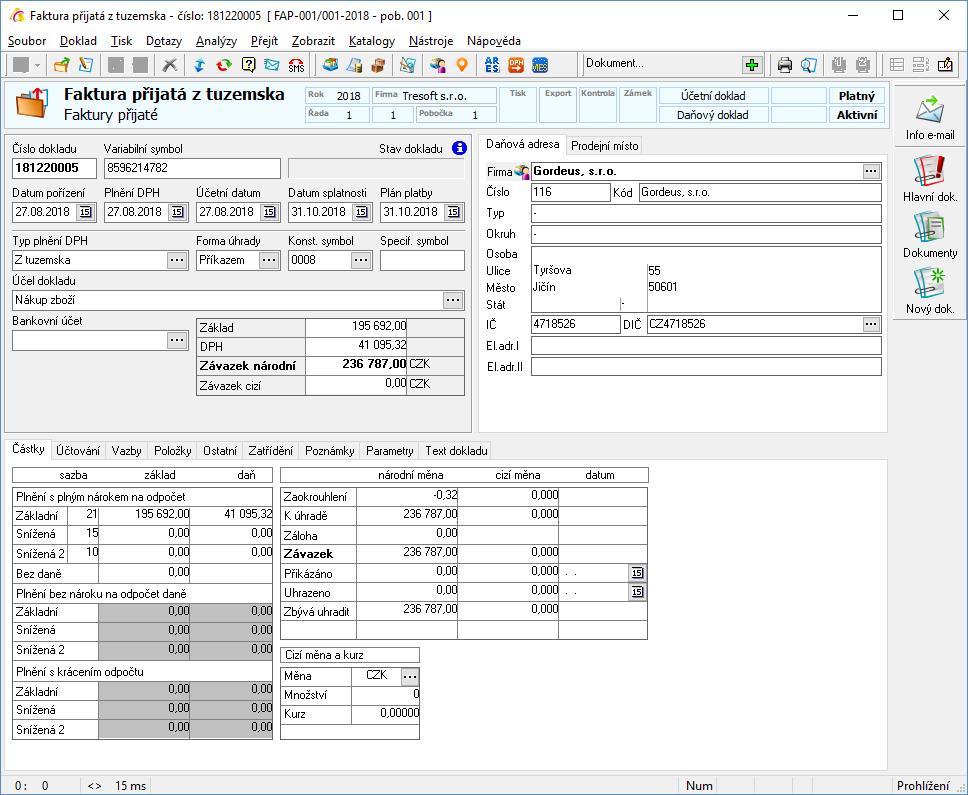The image size is (968, 795).
Task: Create Nový dok. from side panel
Action: click(x=930, y=291)
